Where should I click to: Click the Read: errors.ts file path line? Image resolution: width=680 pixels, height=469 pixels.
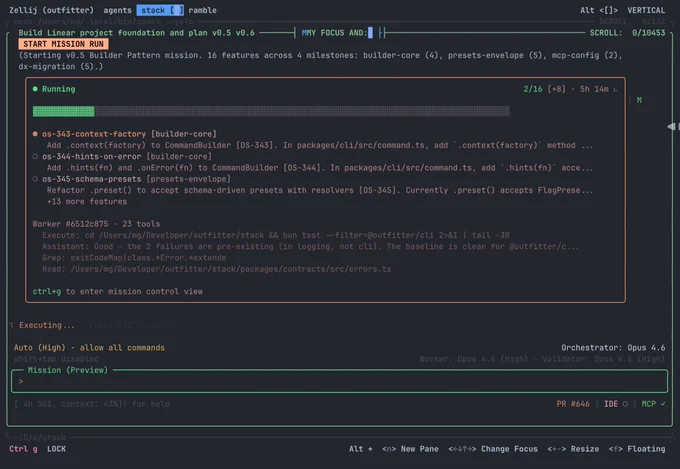(216, 269)
